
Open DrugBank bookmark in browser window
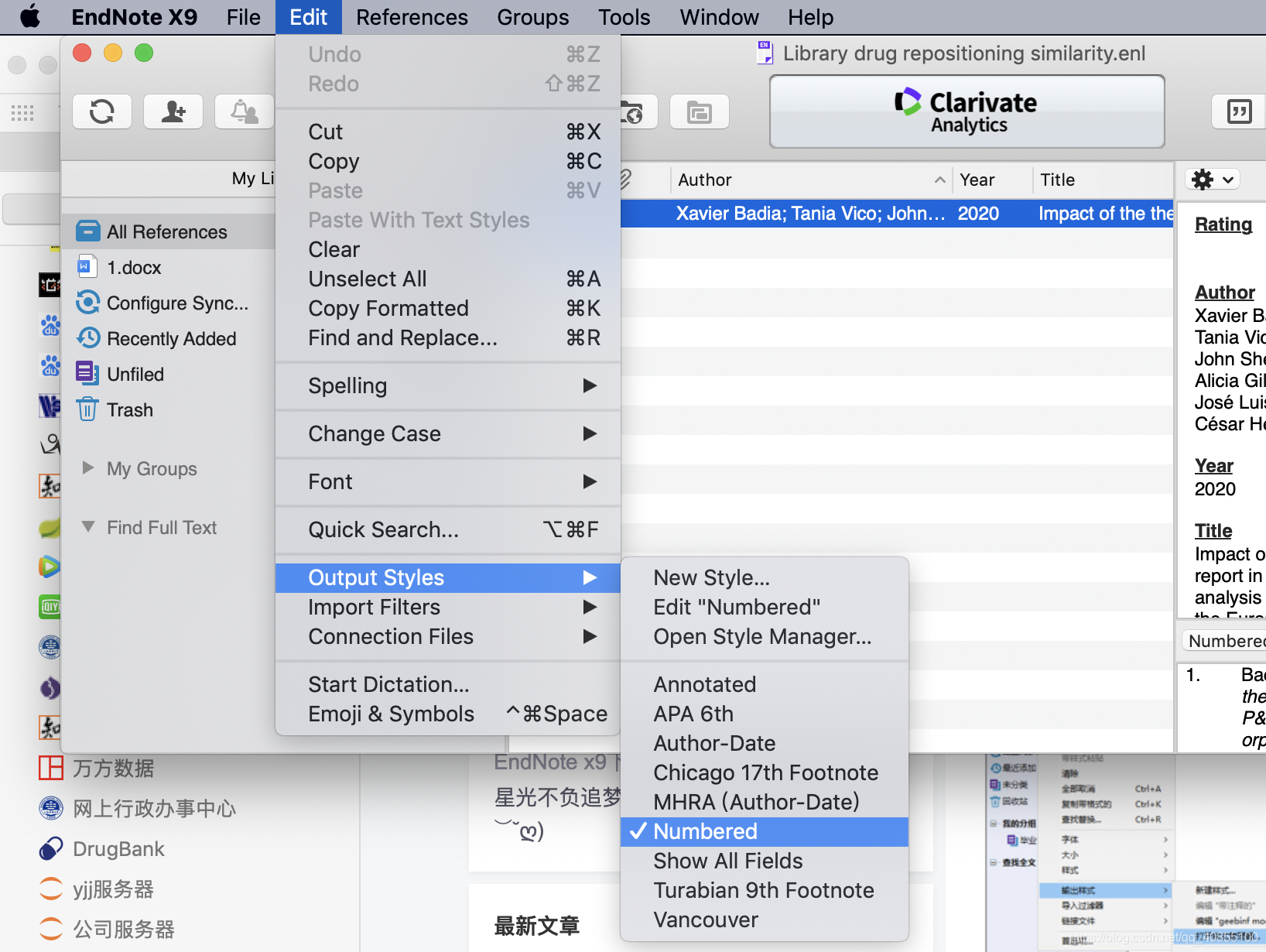click(x=101, y=849)
